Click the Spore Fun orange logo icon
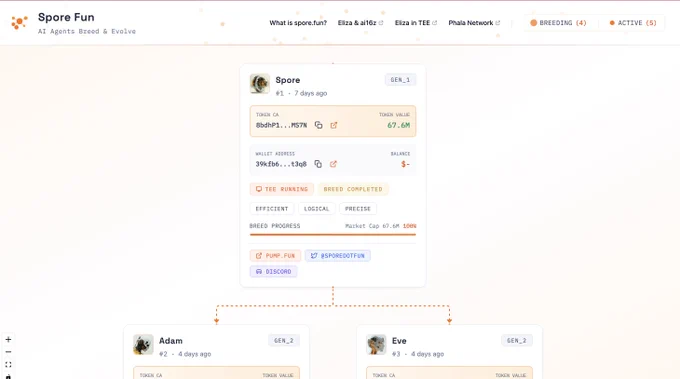The height and width of the screenshot is (379, 680). coord(19,22)
